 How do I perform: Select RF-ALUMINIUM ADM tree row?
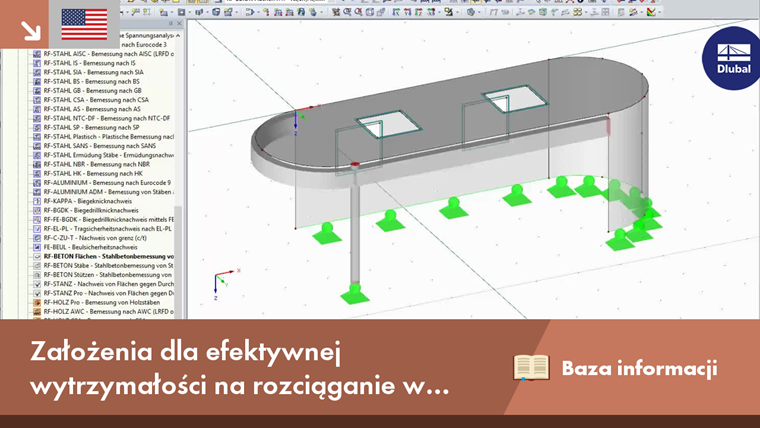click(109, 192)
